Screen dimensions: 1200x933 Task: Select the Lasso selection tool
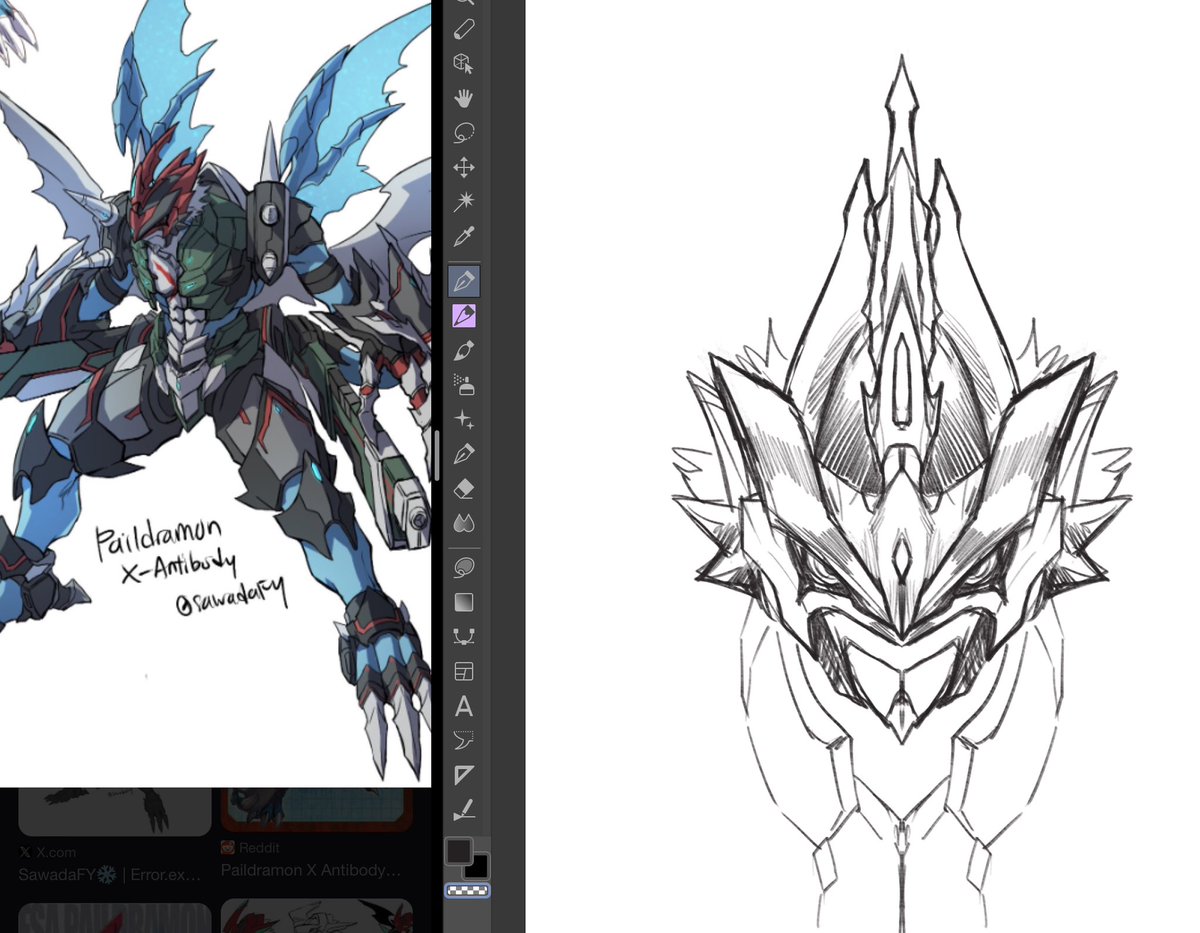463,133
